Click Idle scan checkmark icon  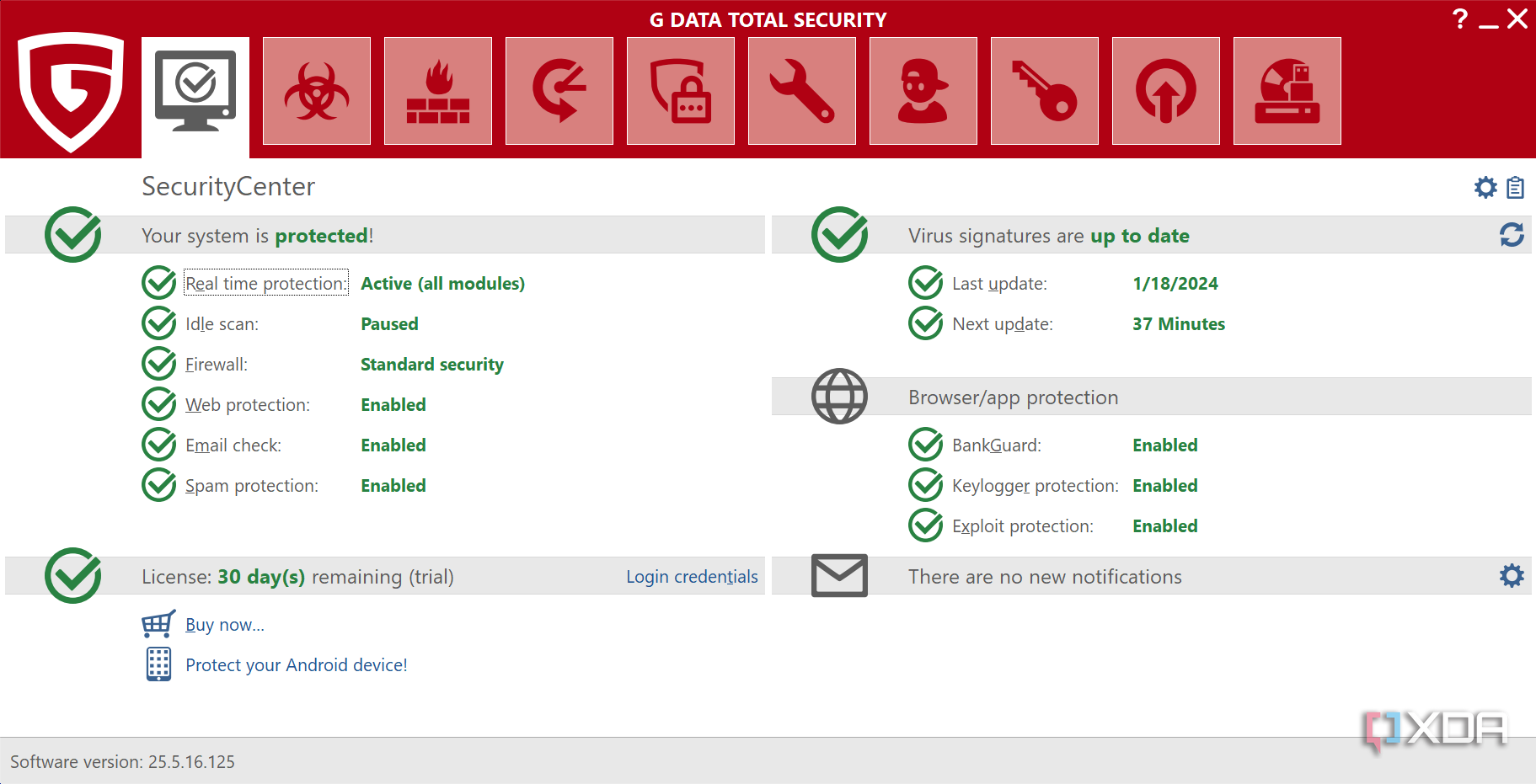(159, 323)
